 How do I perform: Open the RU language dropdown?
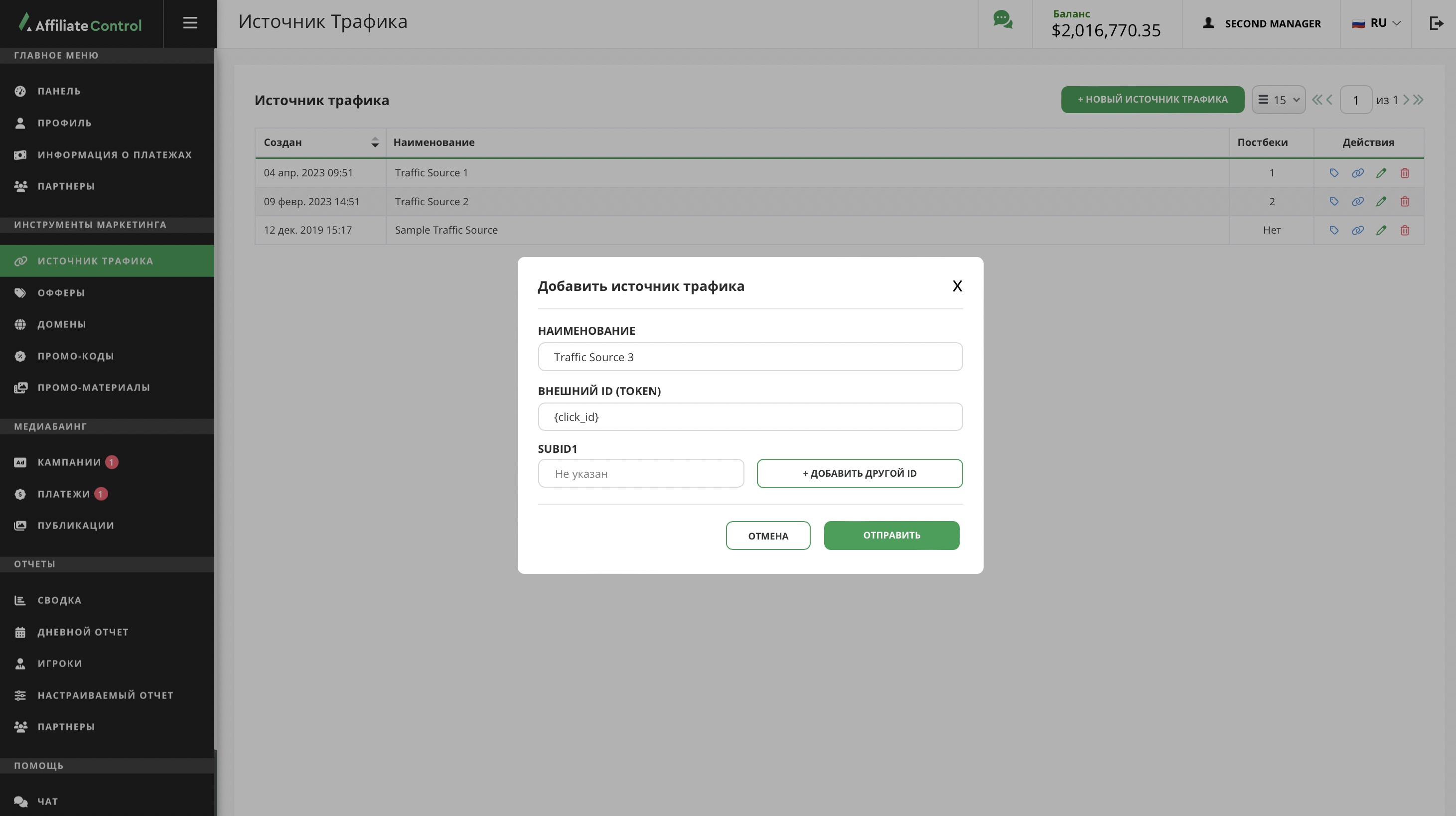click(x=1376, y=23)
